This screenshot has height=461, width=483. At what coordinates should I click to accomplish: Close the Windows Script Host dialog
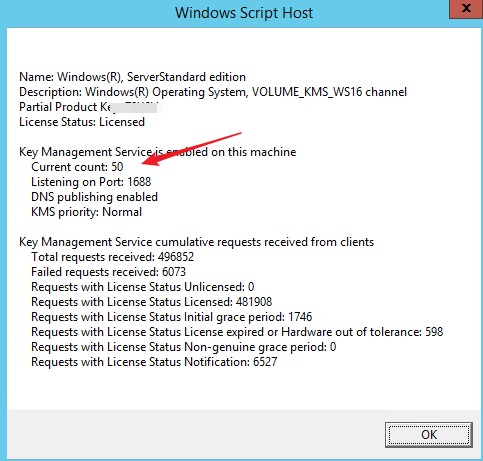(x=466, y=9)
